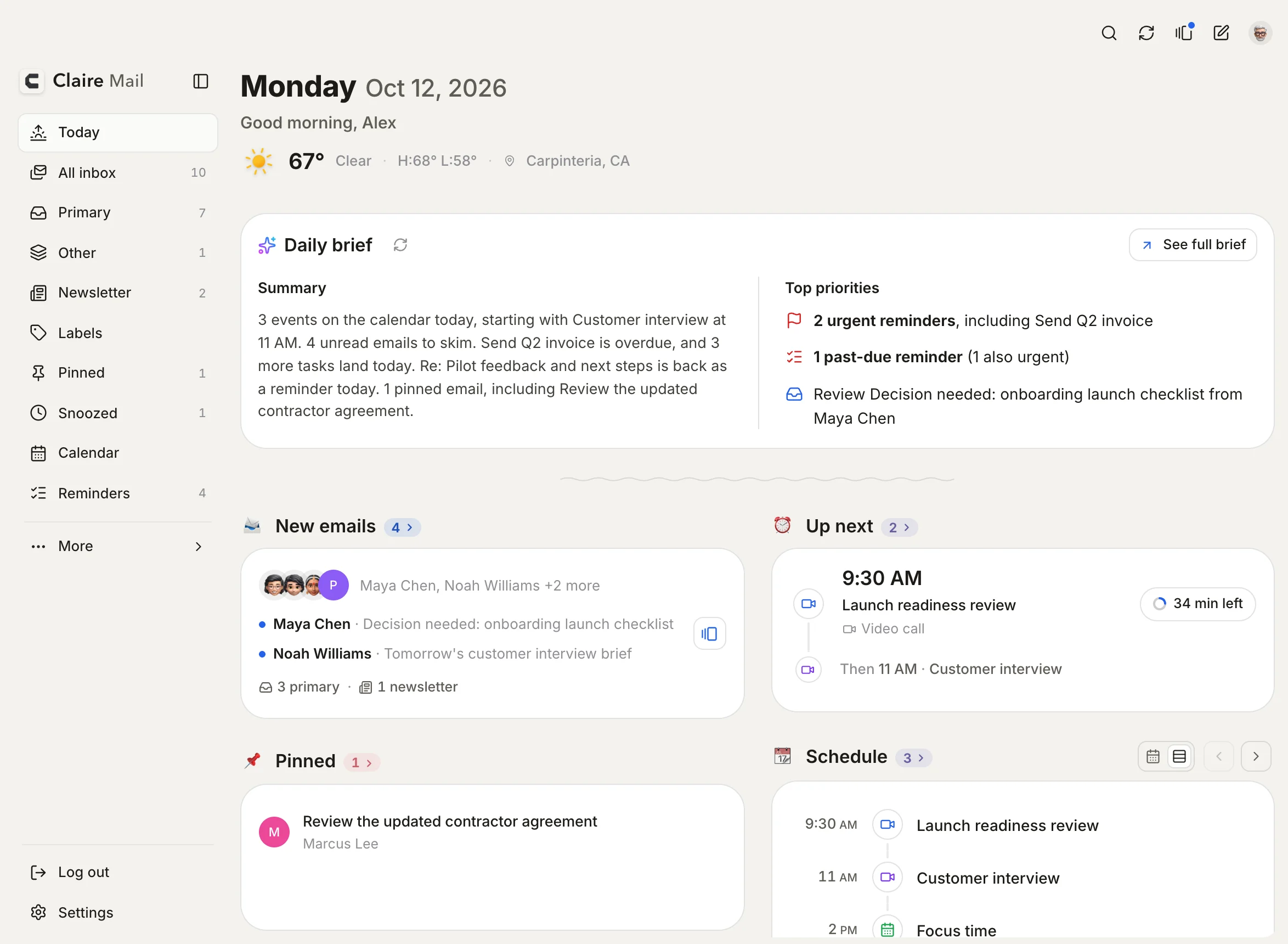The width and height of the screenshot is (1288, 944).
Task: Click video icon beside 9:30 AM in Up next
Action: tap(808, 603)
